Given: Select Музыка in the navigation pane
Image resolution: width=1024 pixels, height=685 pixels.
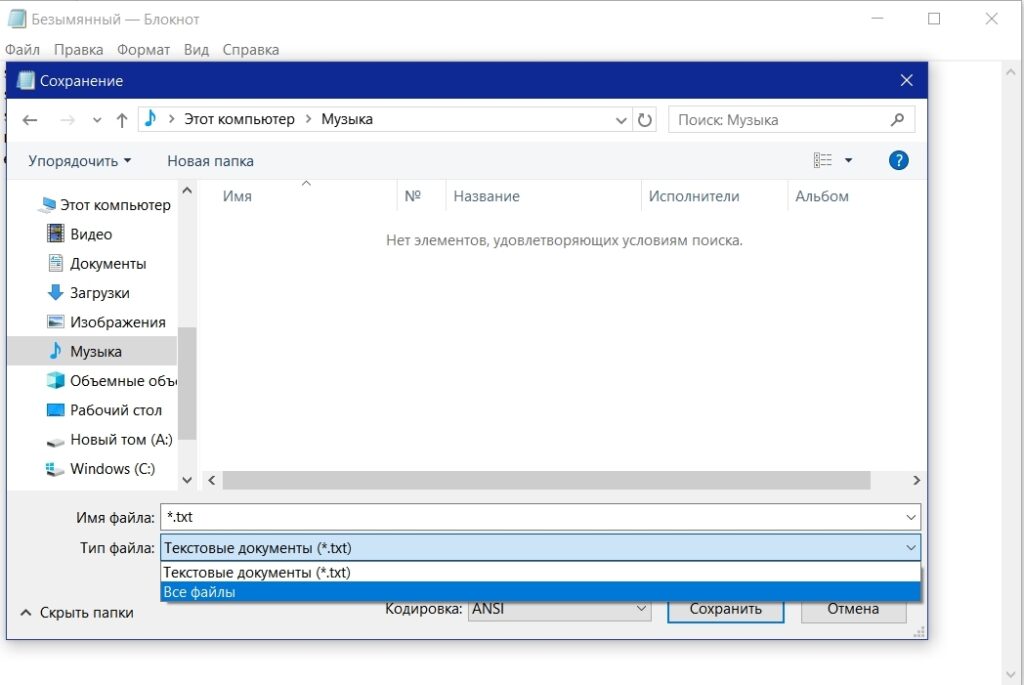Looking at the screenshot, I should (92, 351).
